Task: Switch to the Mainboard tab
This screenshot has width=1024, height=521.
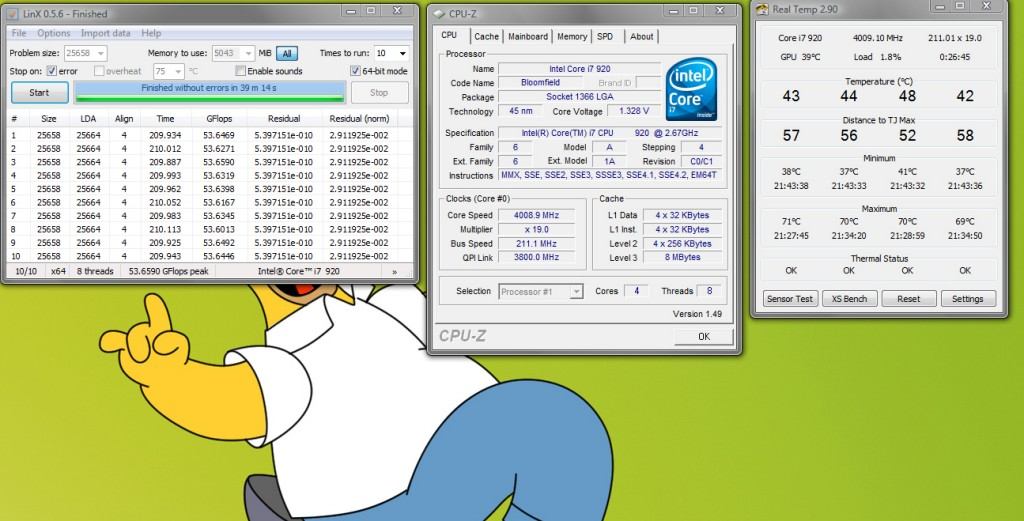Action: [x=530, y=37]
